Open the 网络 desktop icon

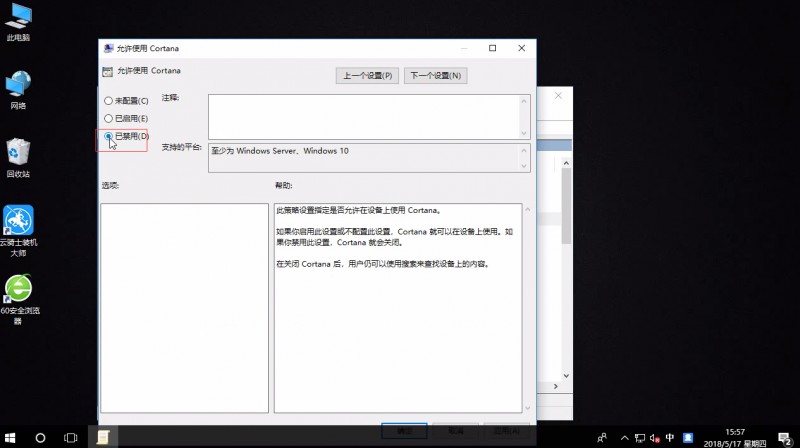(x=18, y=91)
